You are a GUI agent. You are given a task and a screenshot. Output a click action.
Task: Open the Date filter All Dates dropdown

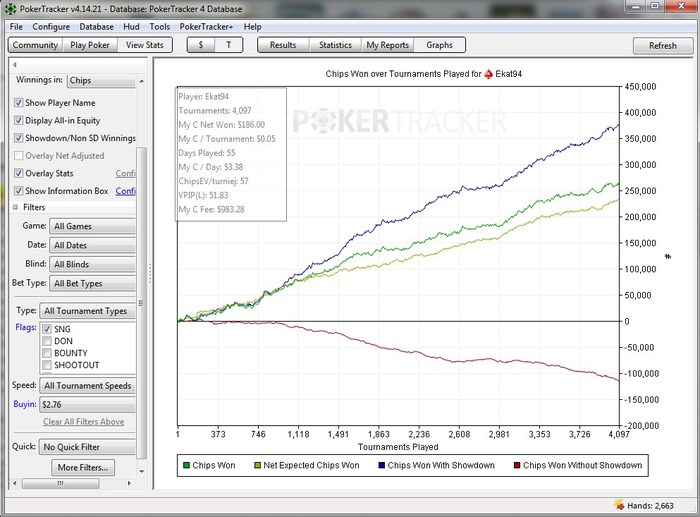(92, 245)
